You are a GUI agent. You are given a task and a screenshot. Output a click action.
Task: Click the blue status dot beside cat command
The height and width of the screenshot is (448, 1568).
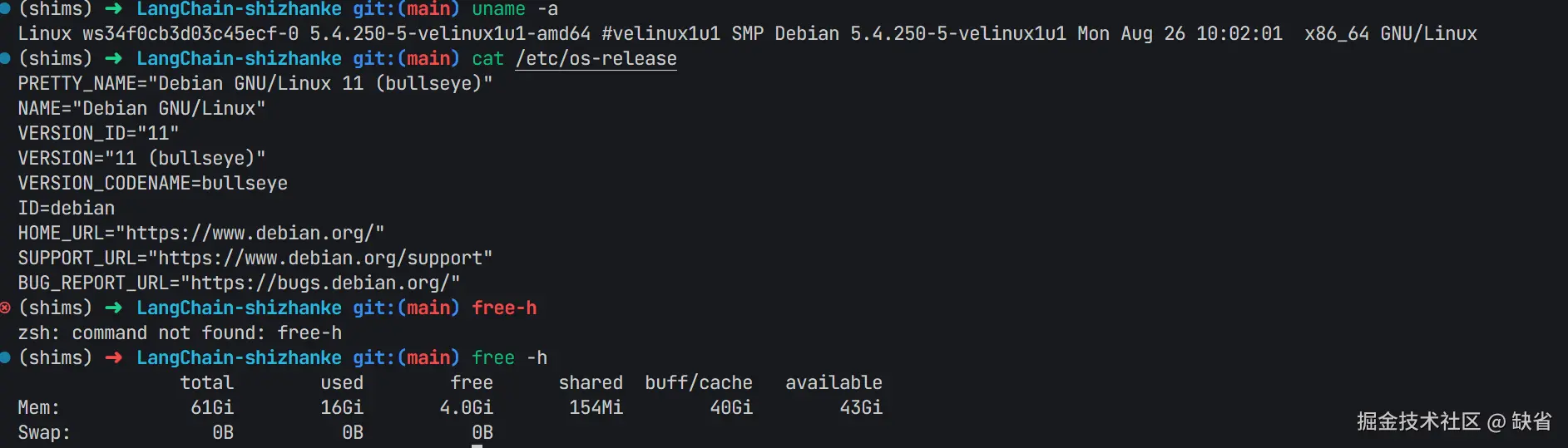point(4,58)
